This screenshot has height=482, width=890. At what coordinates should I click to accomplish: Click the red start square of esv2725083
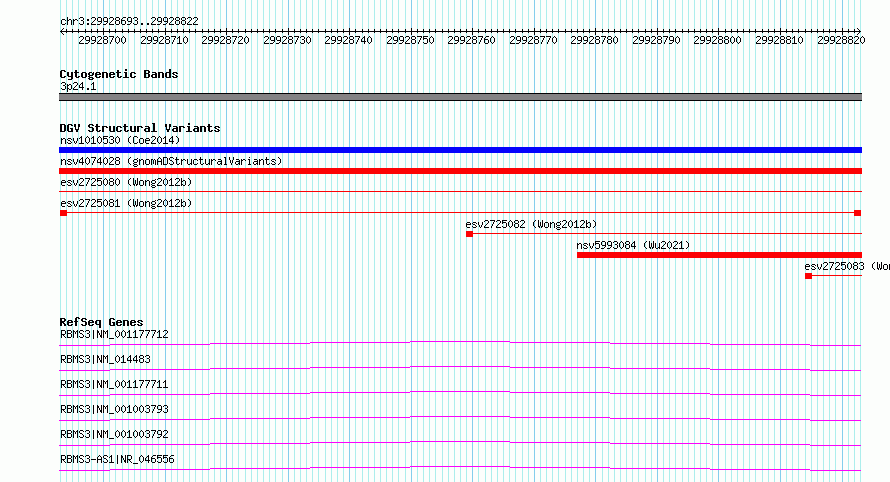point(808,276)
